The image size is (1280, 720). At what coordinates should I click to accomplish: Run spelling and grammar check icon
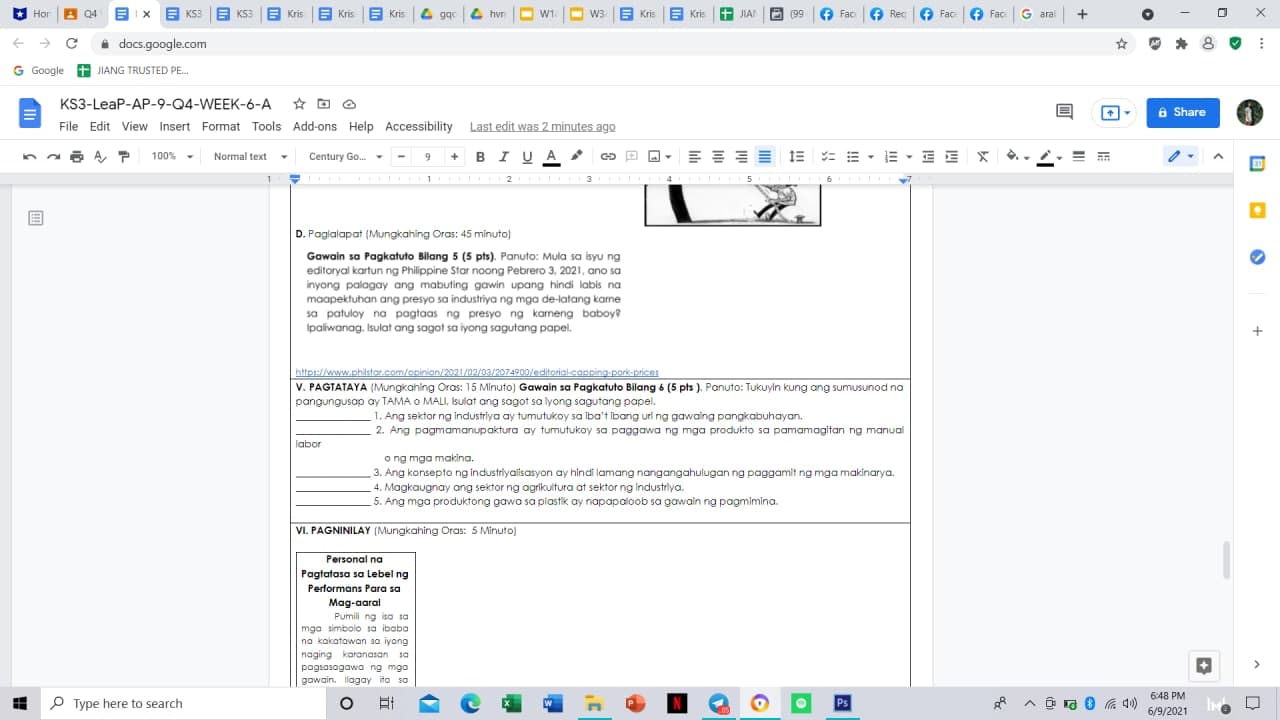(x=100, y=157)
